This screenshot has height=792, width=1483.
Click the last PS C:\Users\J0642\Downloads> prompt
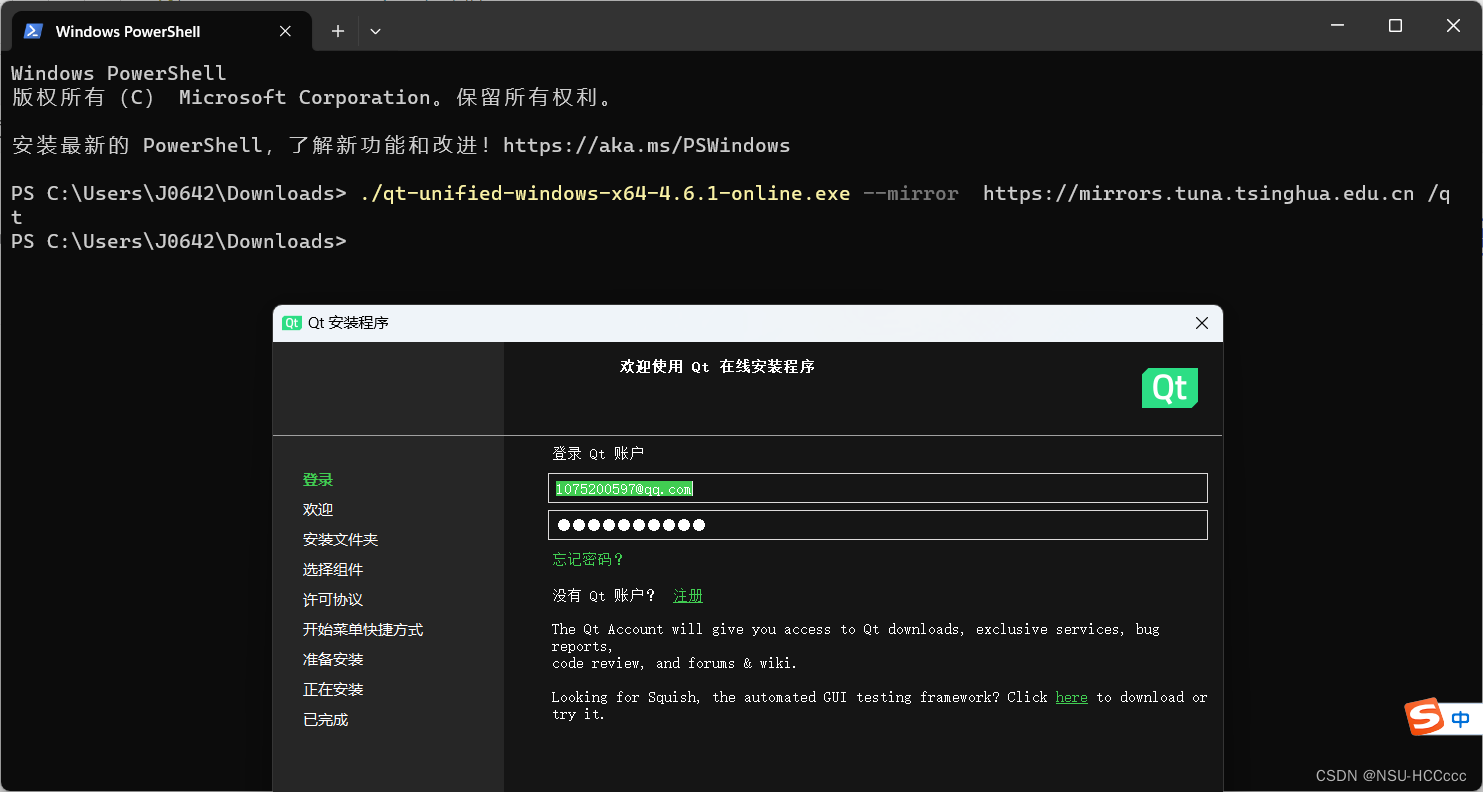pyautogui.click(x=178, y=241)
